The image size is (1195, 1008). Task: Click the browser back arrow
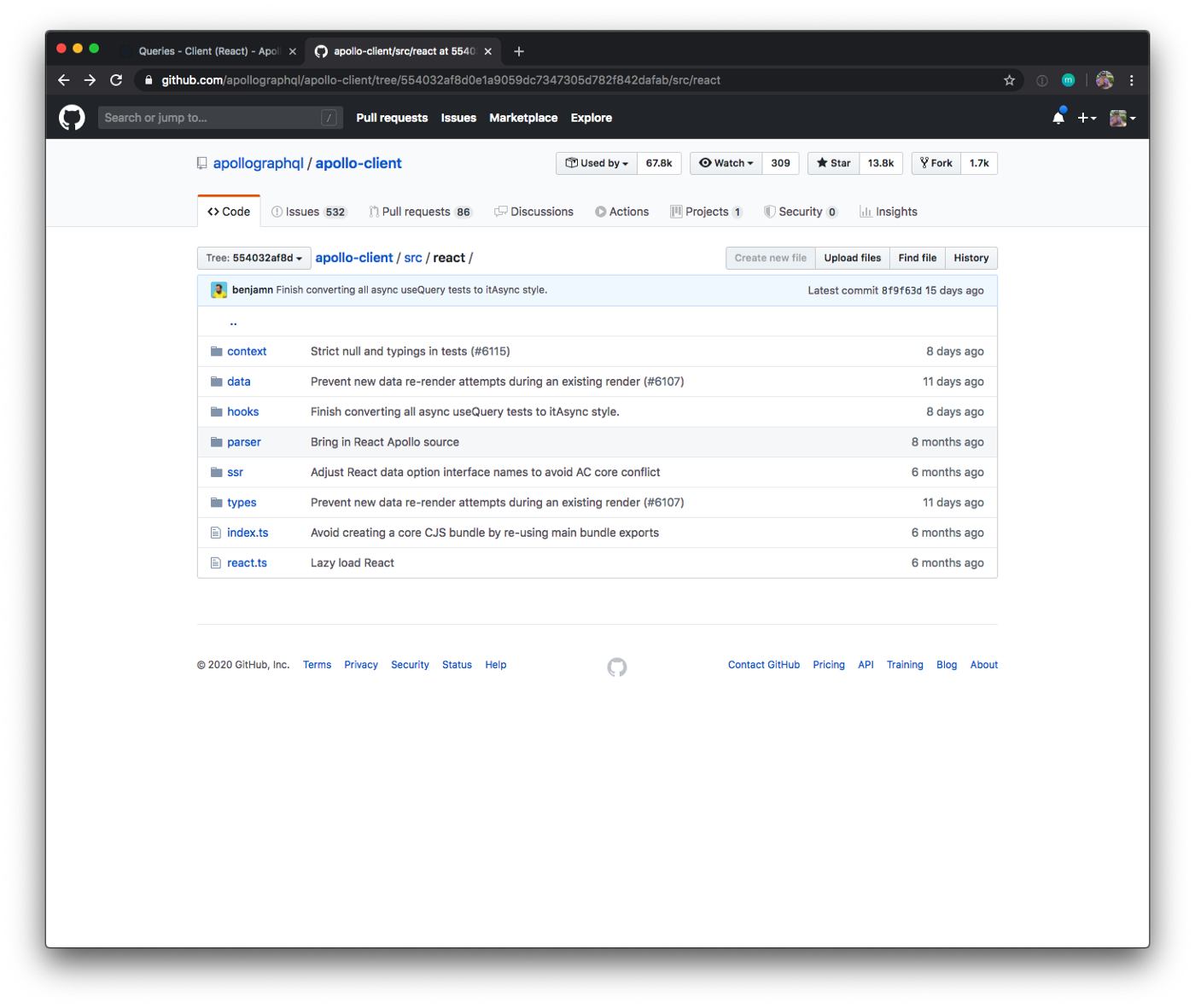[x=64, y=80]
